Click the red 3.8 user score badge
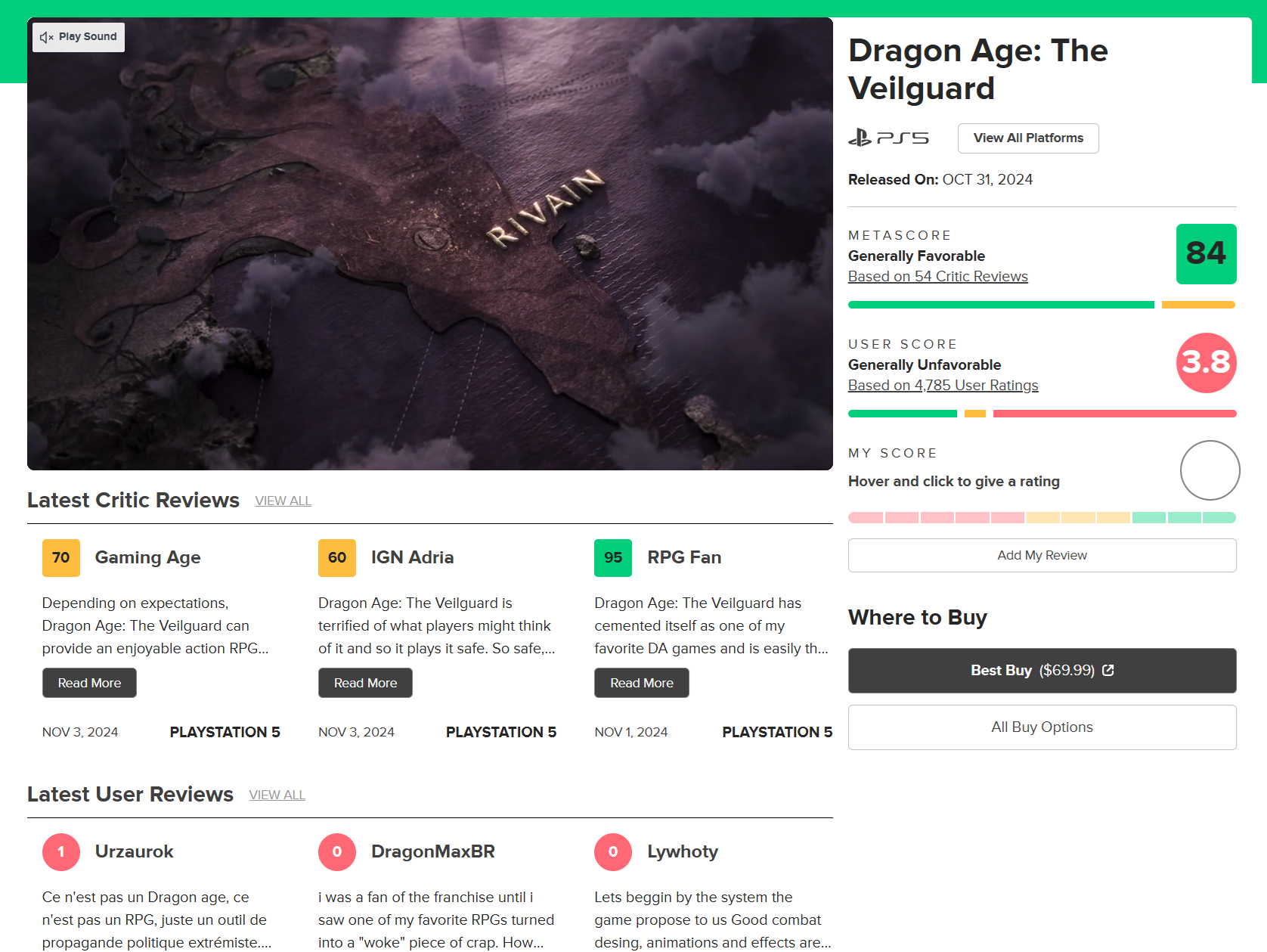The image size is (1267, 952). tap(1206, 363)
